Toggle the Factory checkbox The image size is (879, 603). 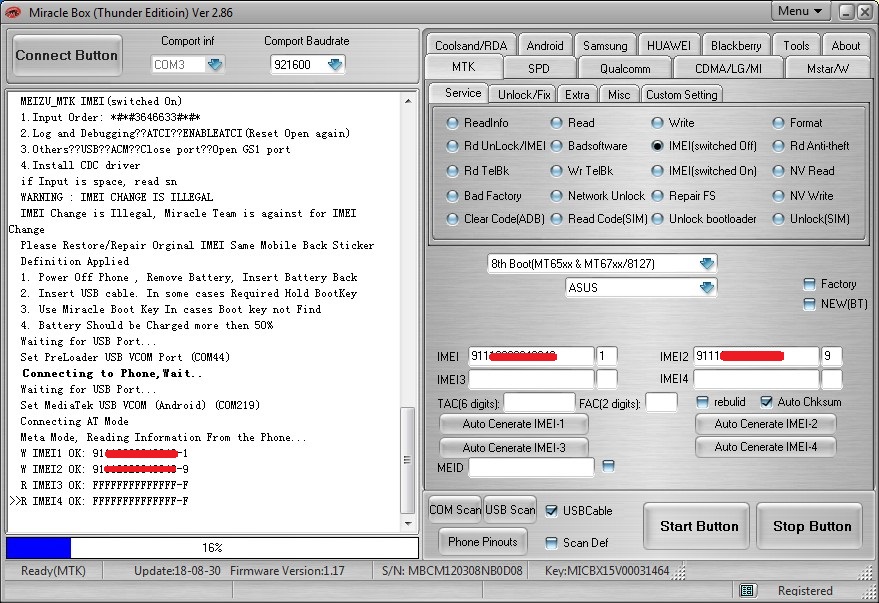[809, 284]
